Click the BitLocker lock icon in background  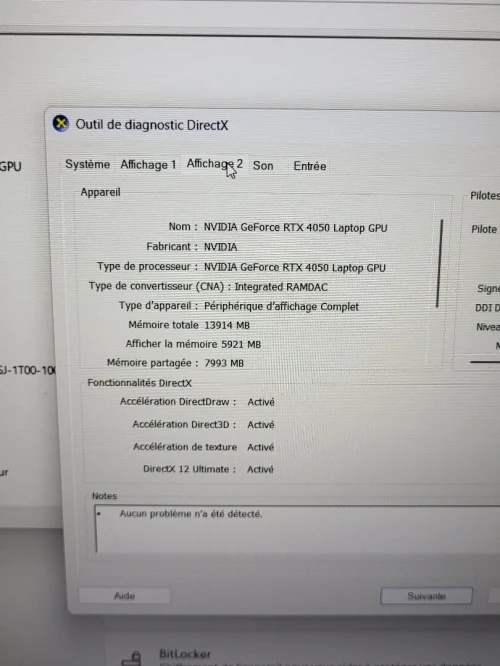click(132, 658)
